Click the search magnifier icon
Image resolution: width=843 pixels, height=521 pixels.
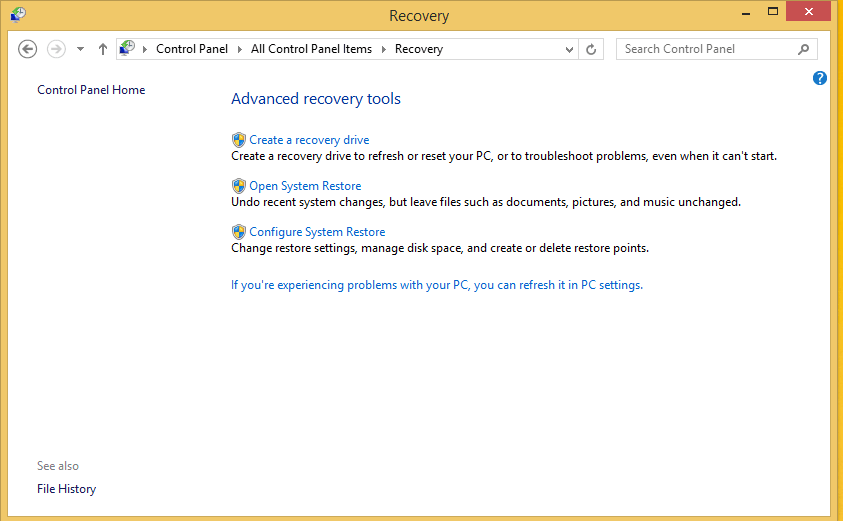click(803, 49)
